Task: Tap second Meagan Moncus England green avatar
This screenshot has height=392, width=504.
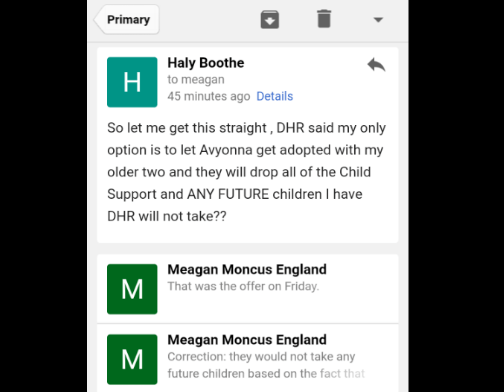Action: coord(132,359)
